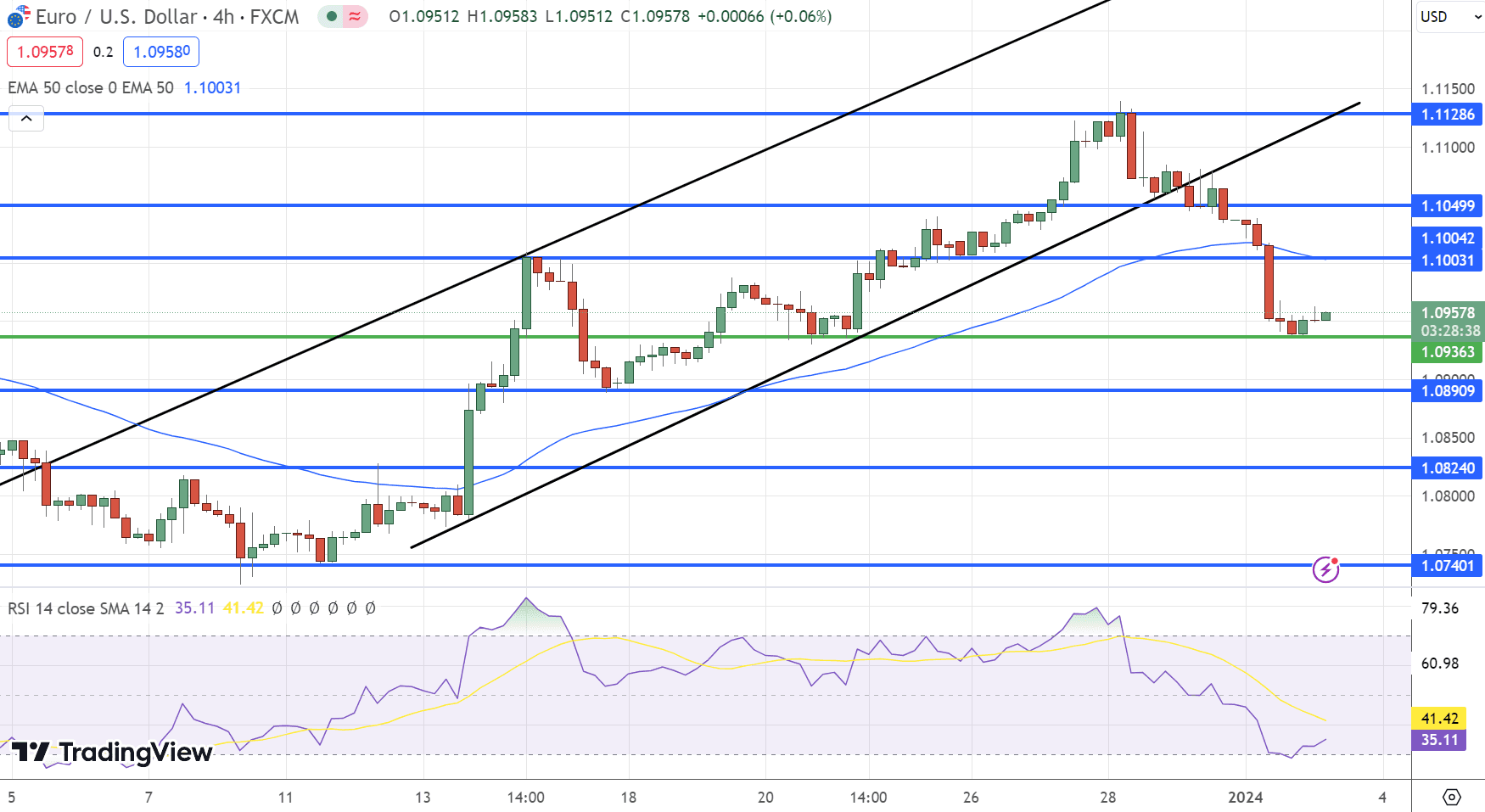Click the red sell price 1.09578 button
The image size is (1485, 812).
[x=45, y=52]
